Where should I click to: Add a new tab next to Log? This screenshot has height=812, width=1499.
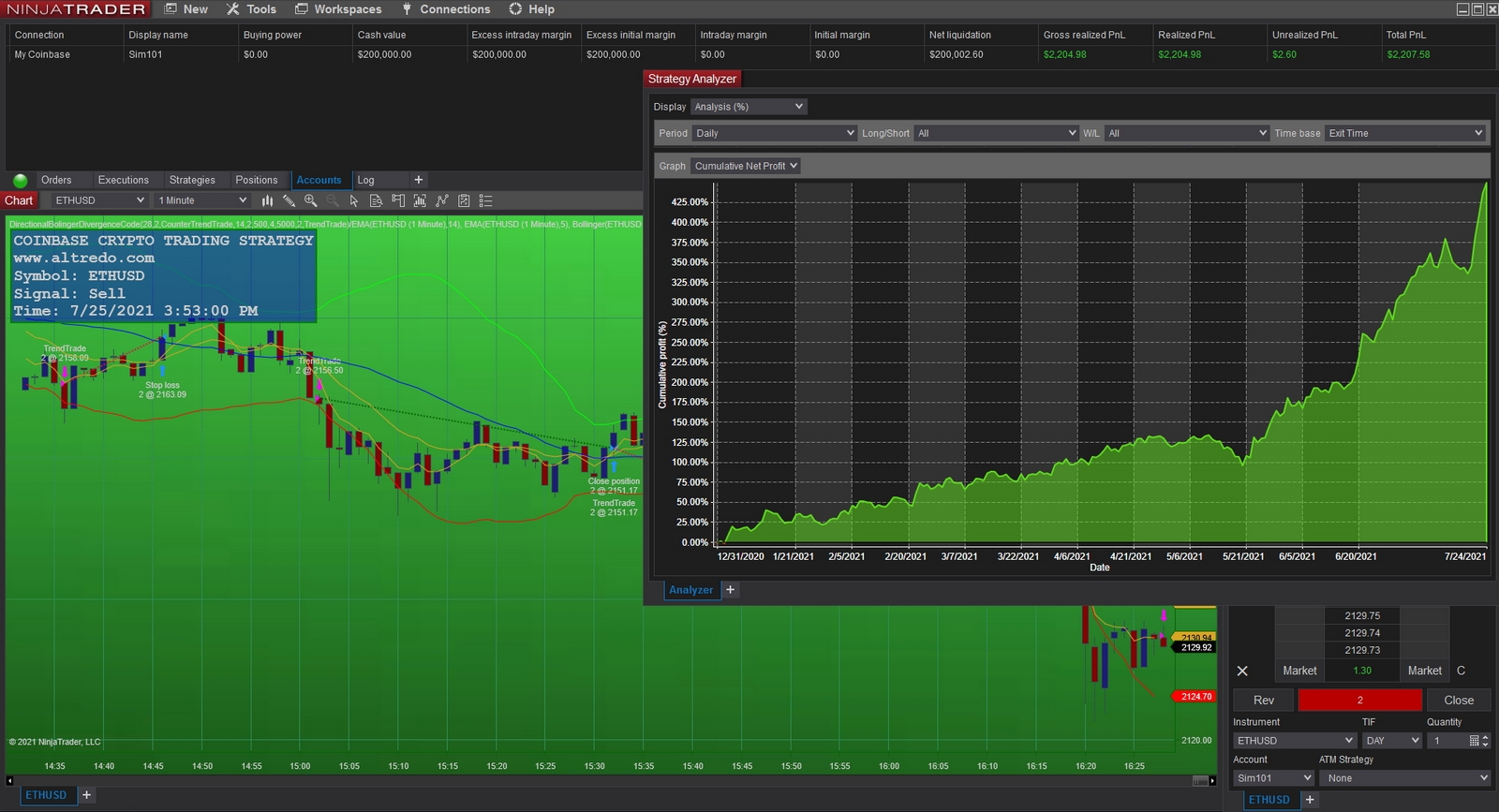coord(419,180)
